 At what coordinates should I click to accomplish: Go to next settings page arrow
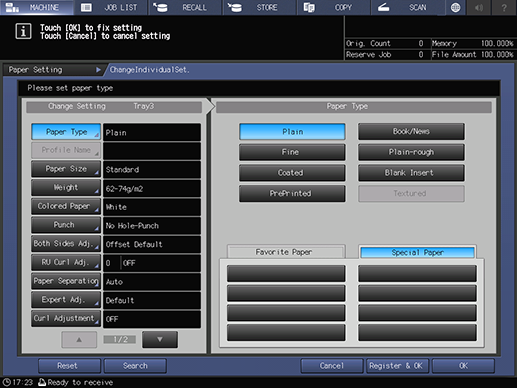coord(160,339)
